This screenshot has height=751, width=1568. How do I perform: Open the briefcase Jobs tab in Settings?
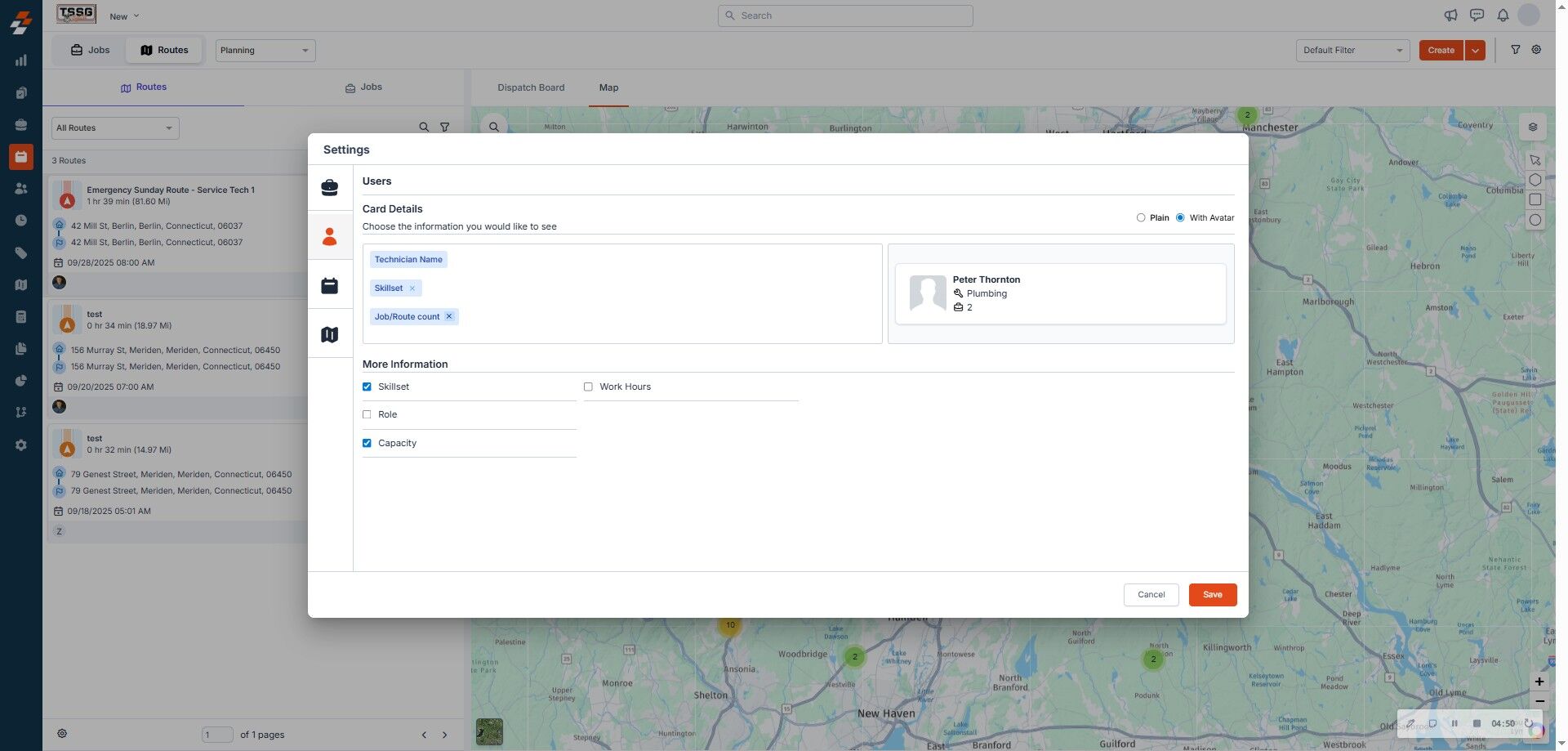(330, 188)
